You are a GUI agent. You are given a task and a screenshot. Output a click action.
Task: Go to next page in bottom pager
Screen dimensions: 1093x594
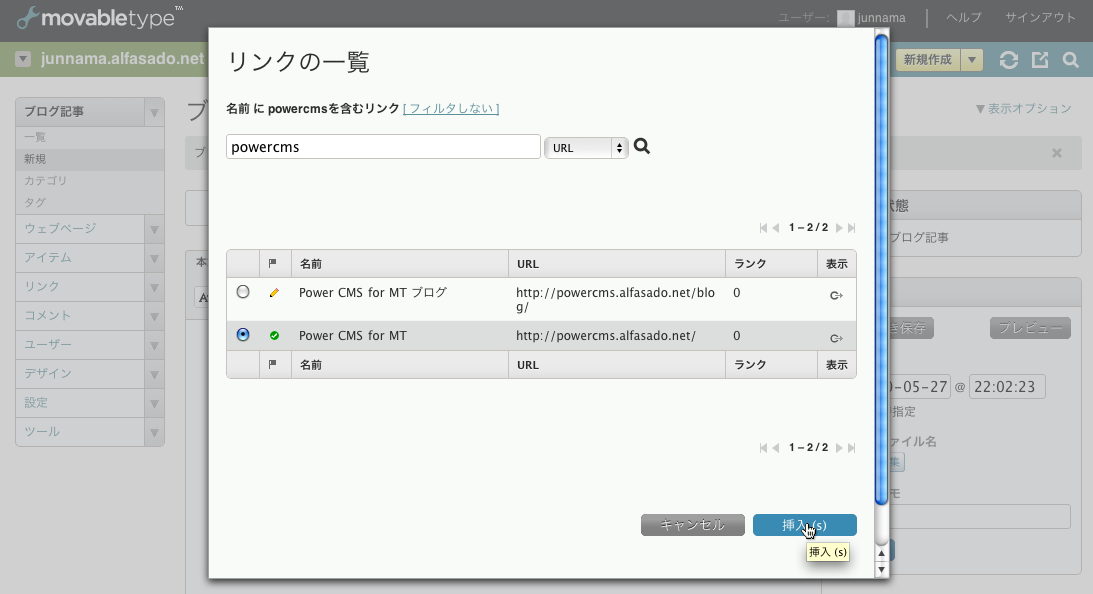(x=839, y=448)
